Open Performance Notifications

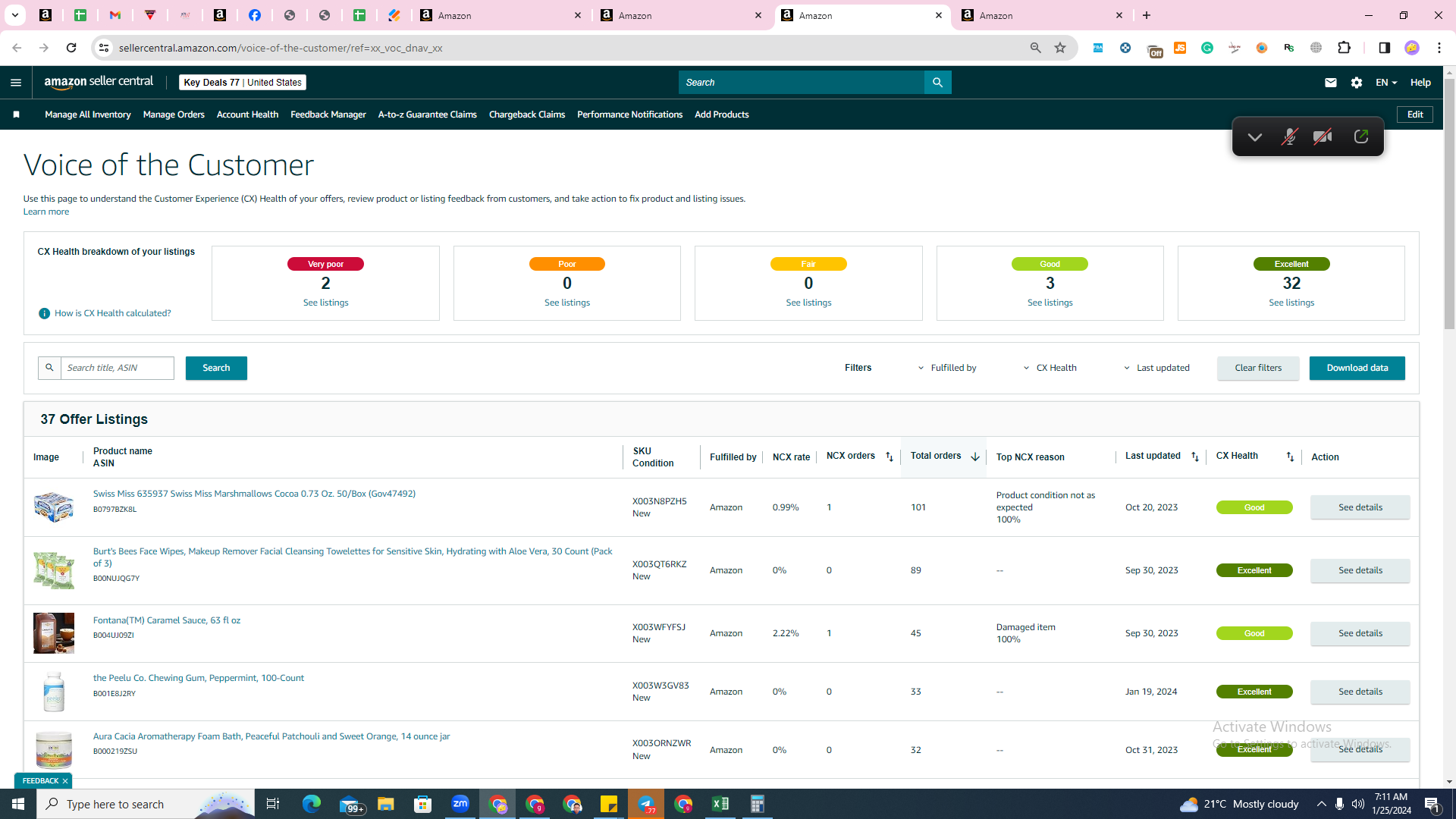(629, 115)
